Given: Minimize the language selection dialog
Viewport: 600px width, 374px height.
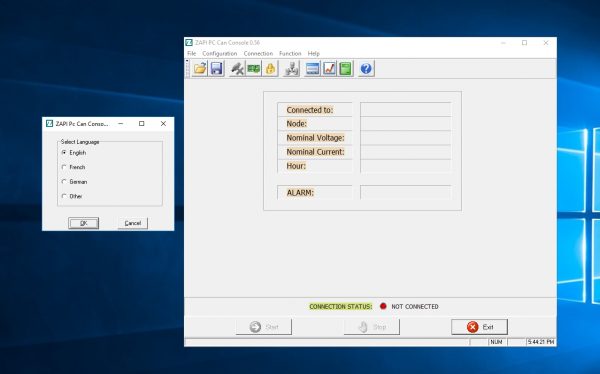Looking at the screenshot, I should (121, 124).
